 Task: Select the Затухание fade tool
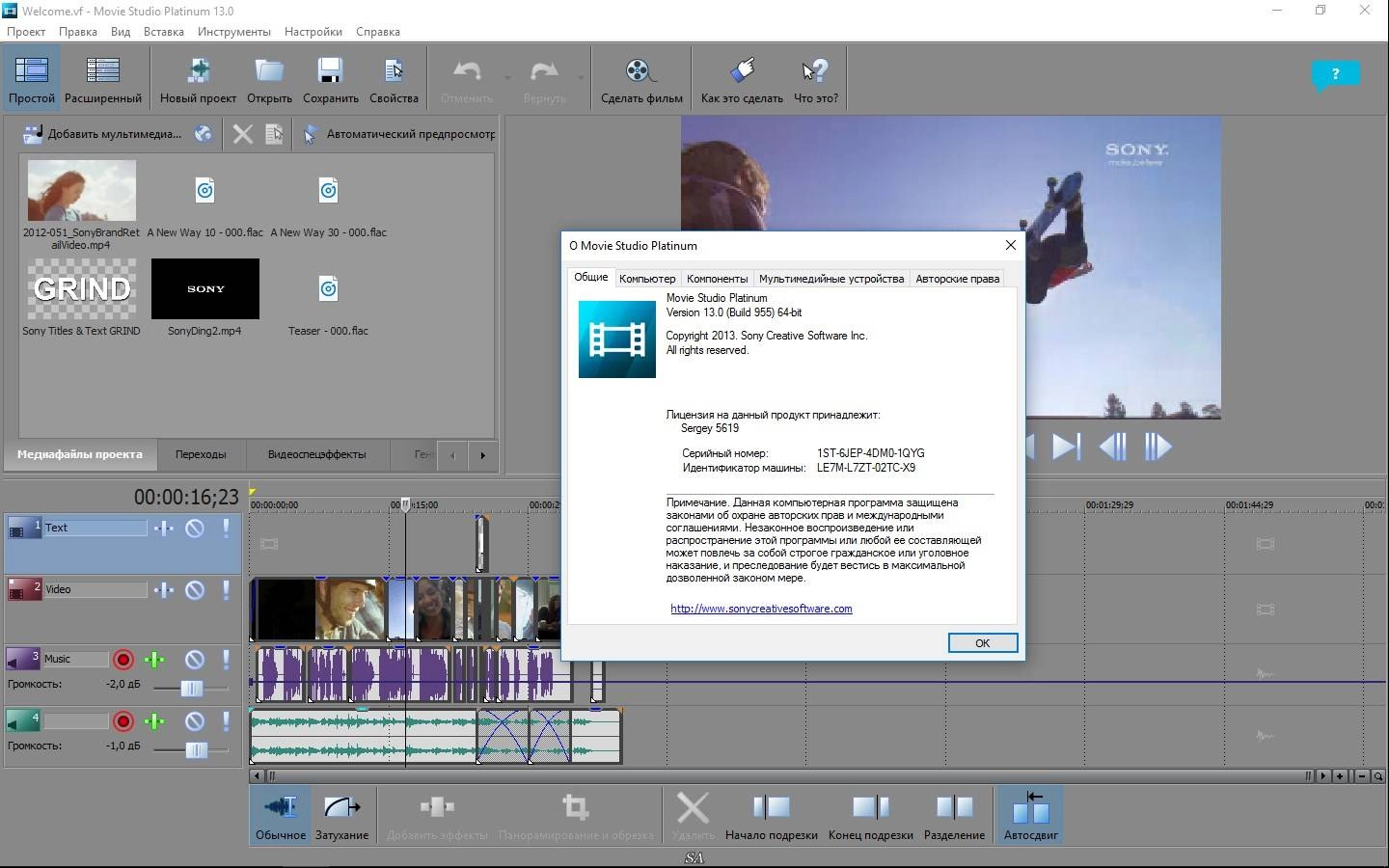coord(341,815)
